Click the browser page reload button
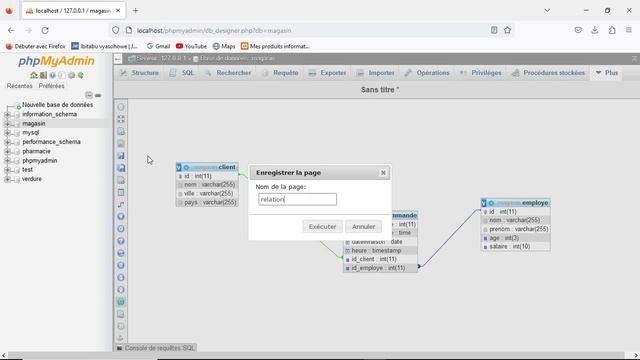 coord(45,30)
